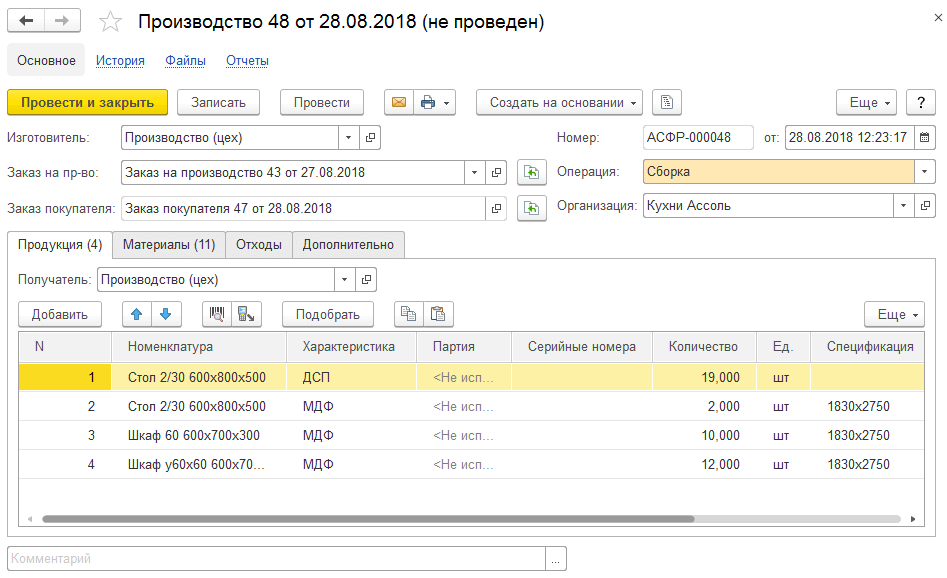The height and width of the screenshot is (578, 947).
Task: Switch to Основное section
Action: click(46, 60)
